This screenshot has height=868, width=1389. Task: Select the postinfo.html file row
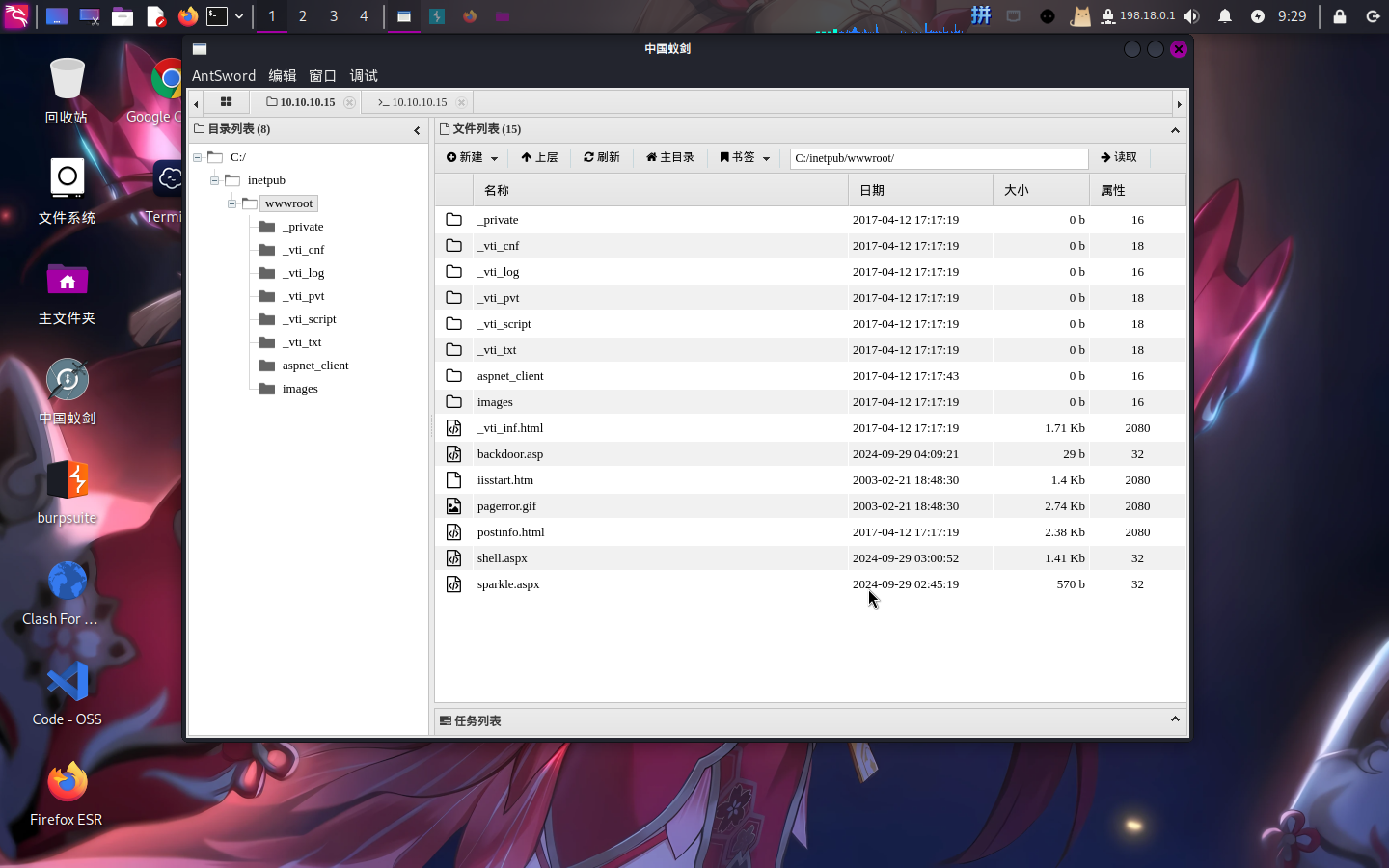810,532
